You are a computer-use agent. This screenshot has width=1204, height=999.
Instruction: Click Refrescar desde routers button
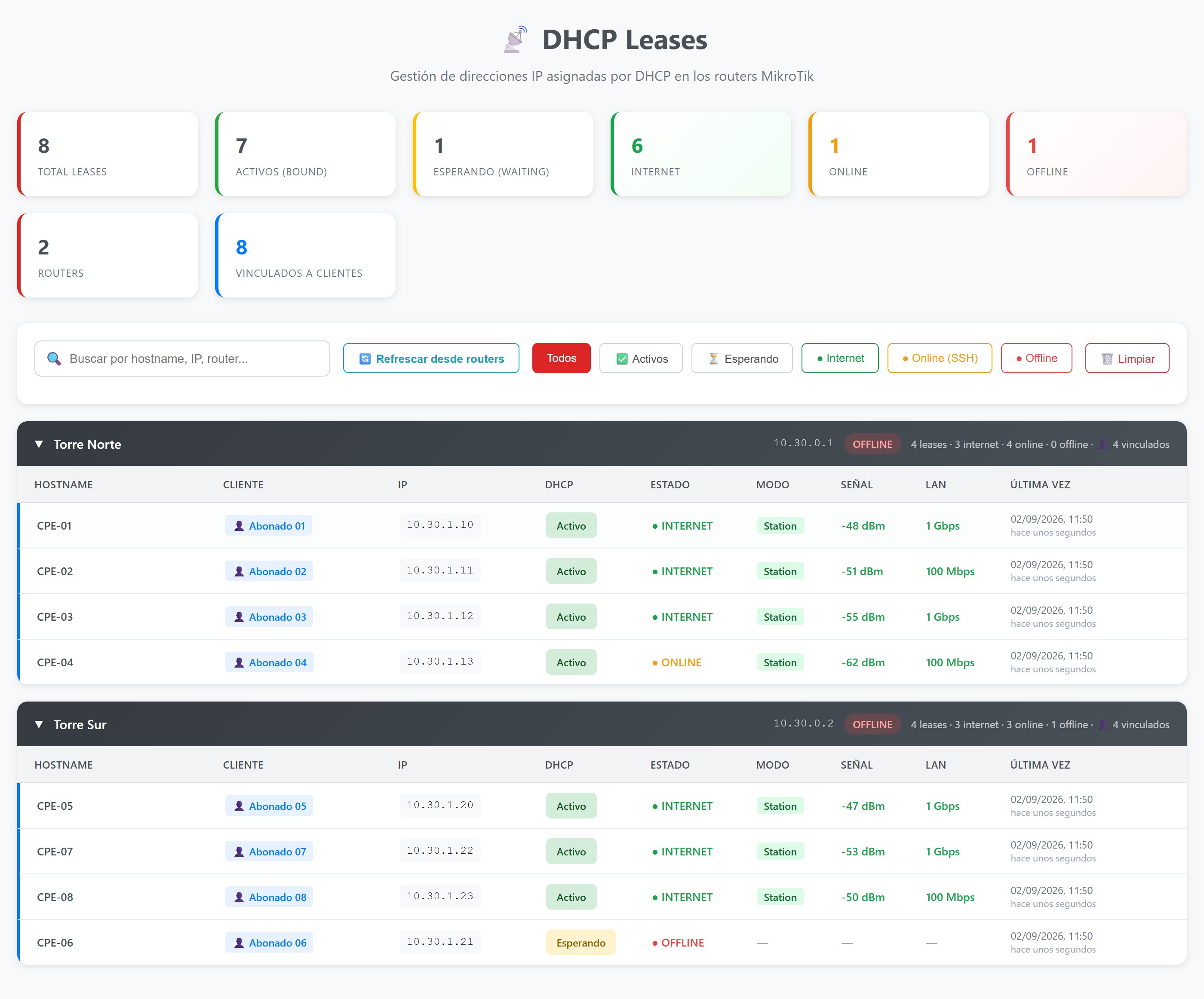click(x=431, y=358)
